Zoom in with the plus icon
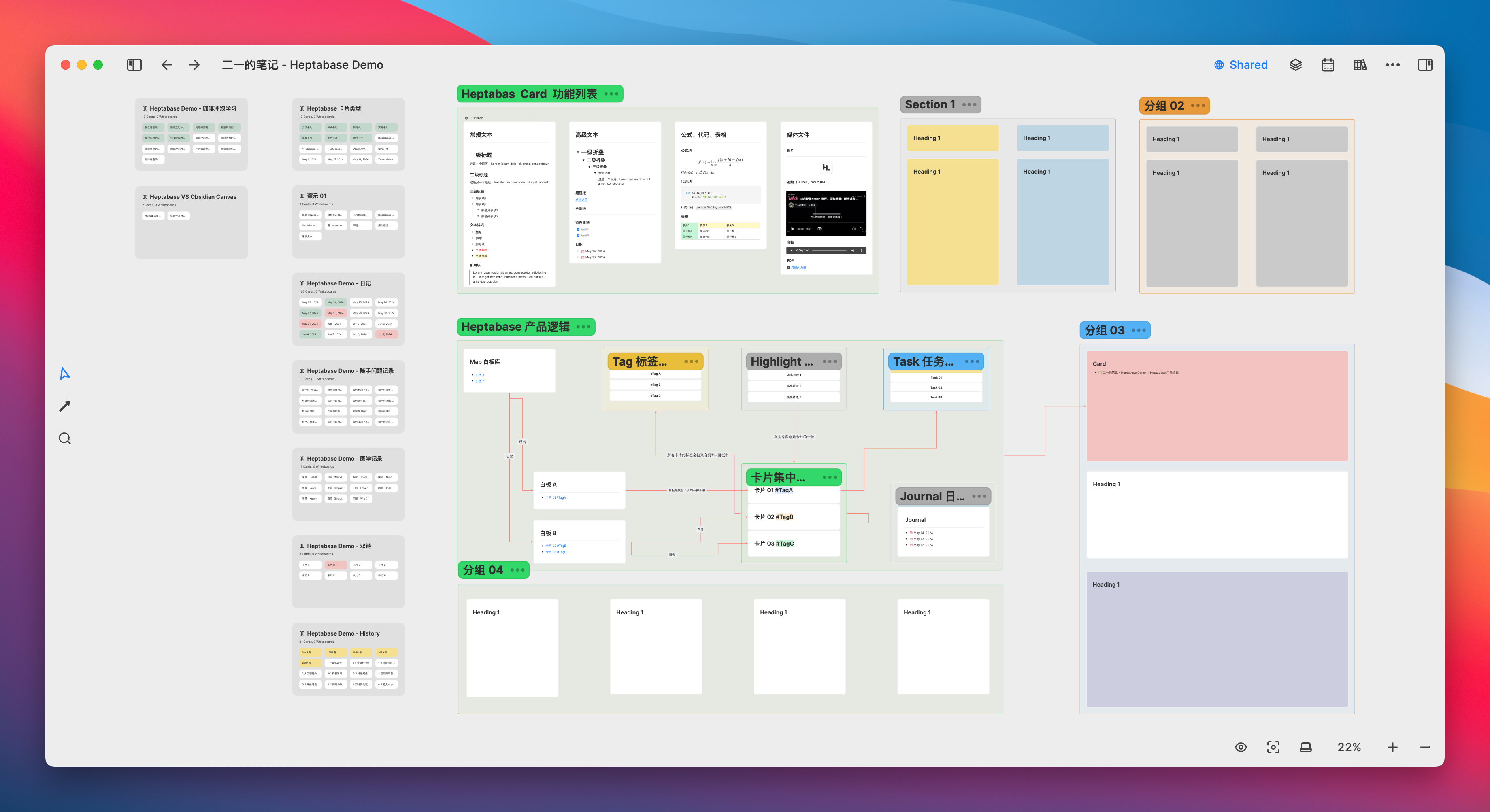 1393,747
